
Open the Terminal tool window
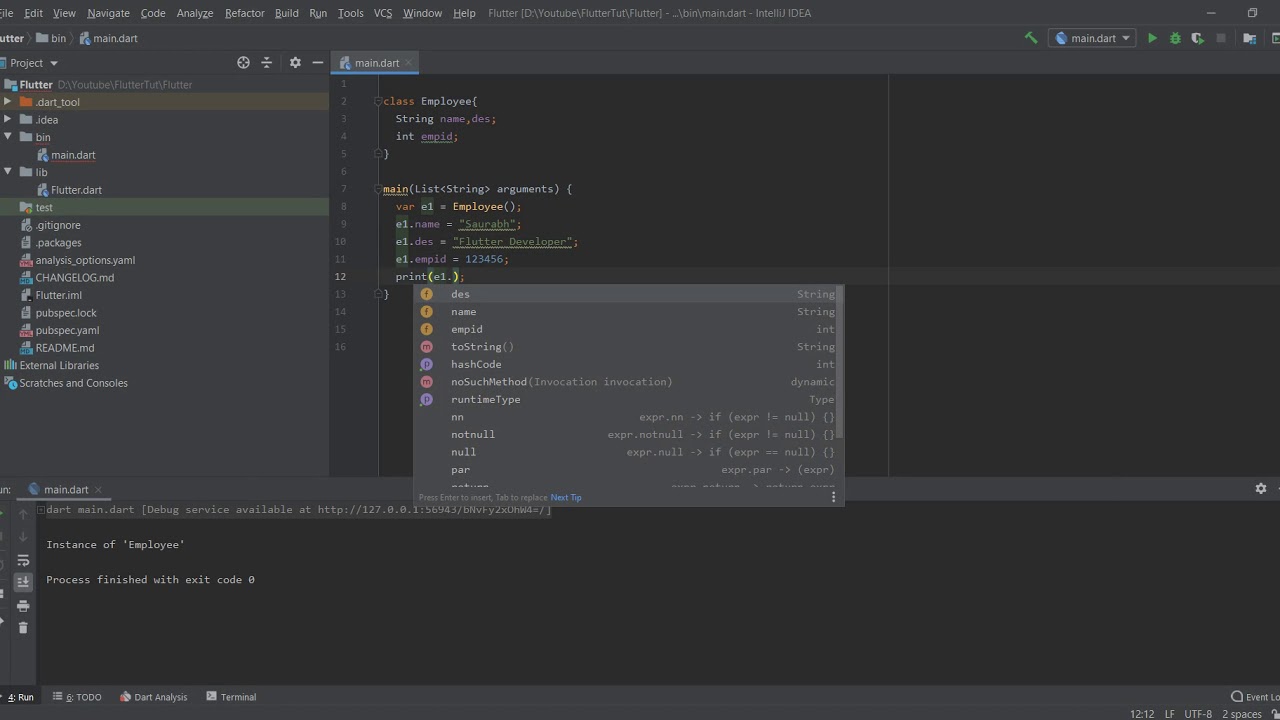tap(231, 697)
